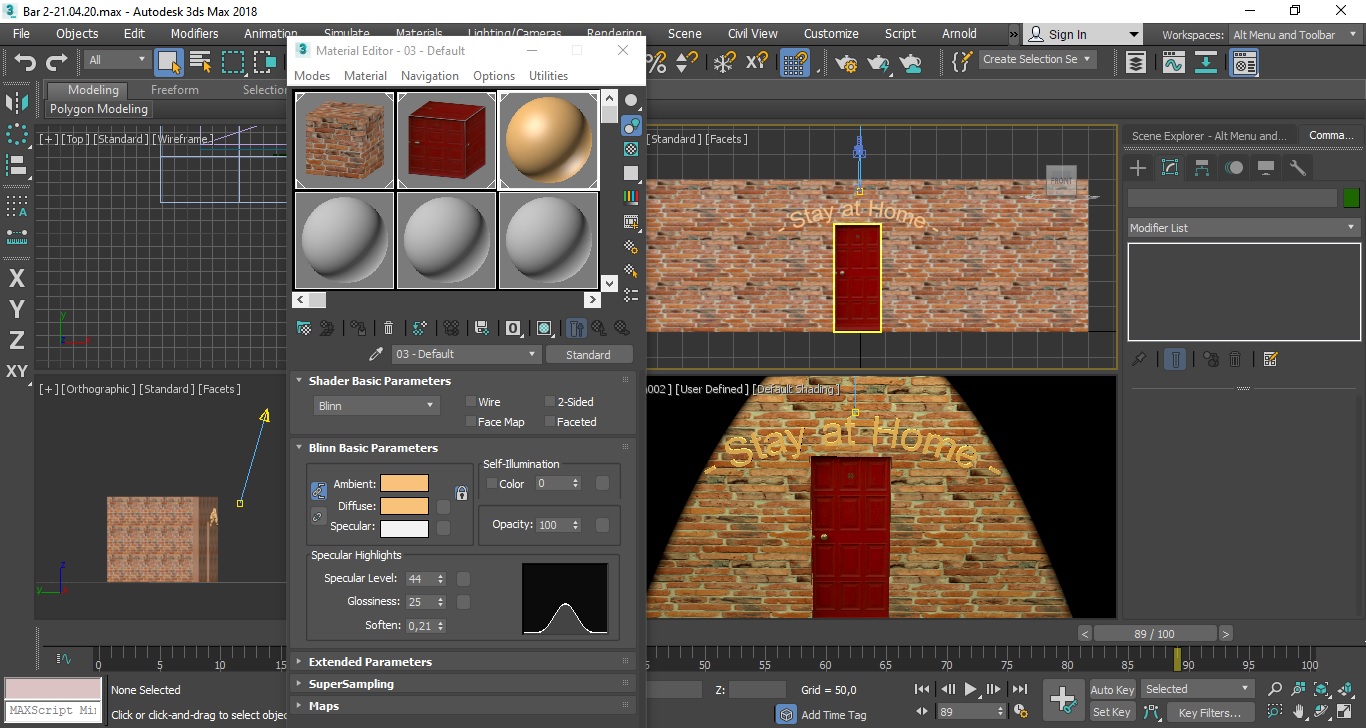
Task: Click the large Set Keys key button
Action: pos(1062,700)
